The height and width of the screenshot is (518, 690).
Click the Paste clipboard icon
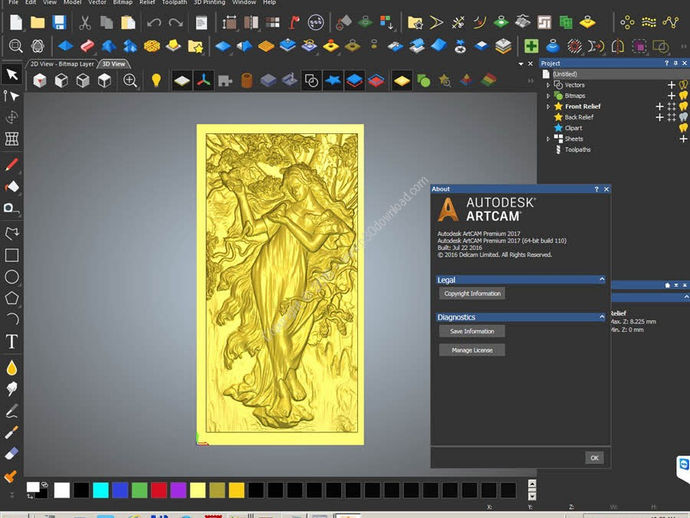[128, 22]
